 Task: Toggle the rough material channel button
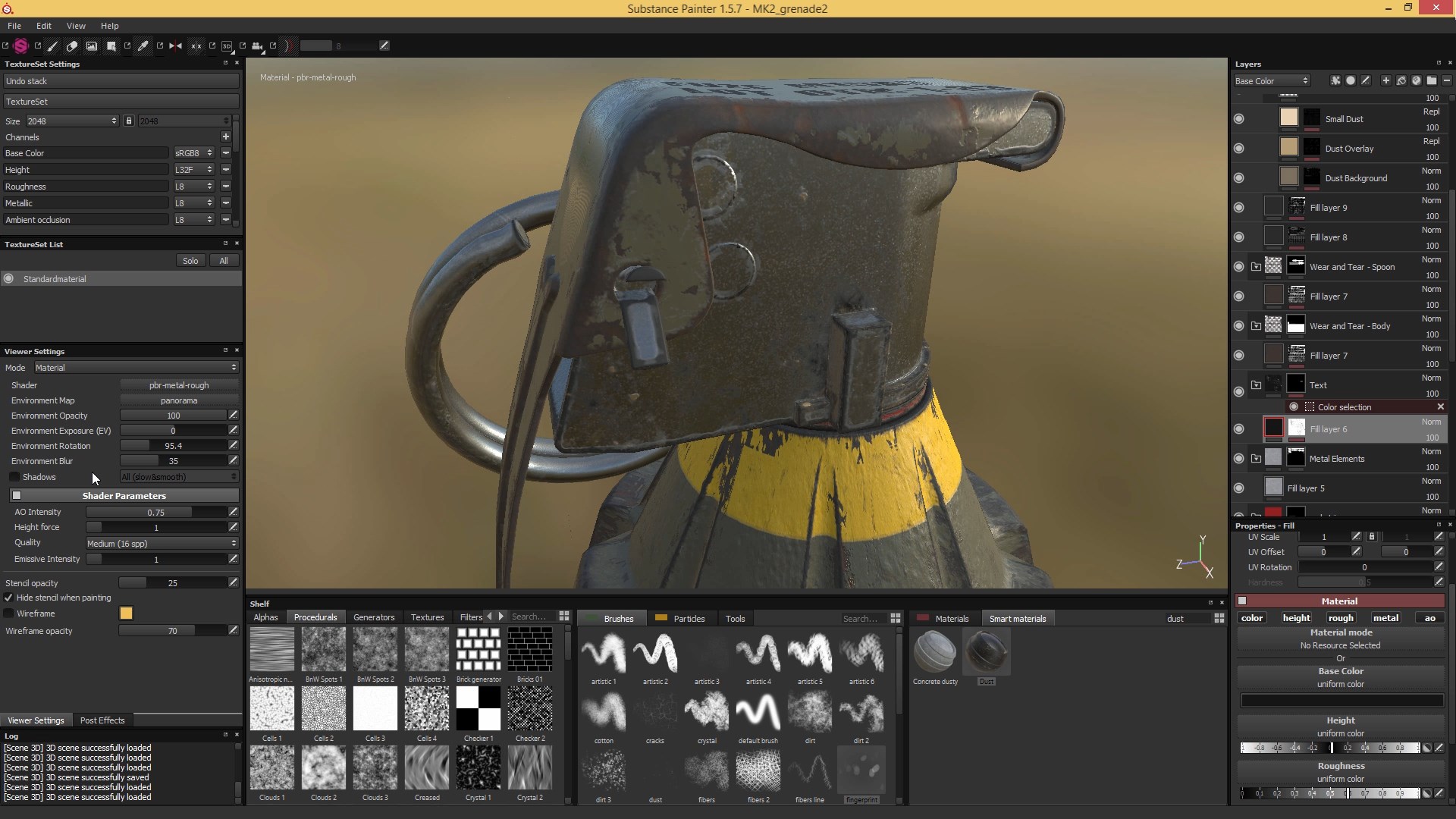tap(1341, 618)
